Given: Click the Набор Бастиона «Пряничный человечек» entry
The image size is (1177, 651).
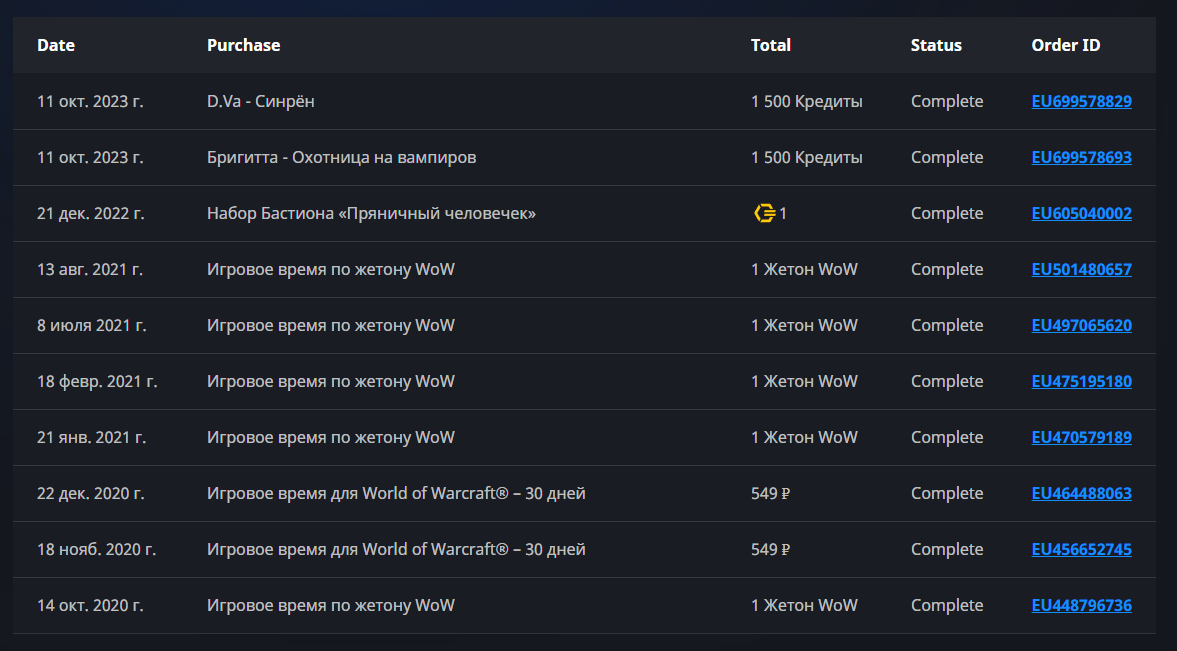Looking at the screenshot, I should (371, 213).
